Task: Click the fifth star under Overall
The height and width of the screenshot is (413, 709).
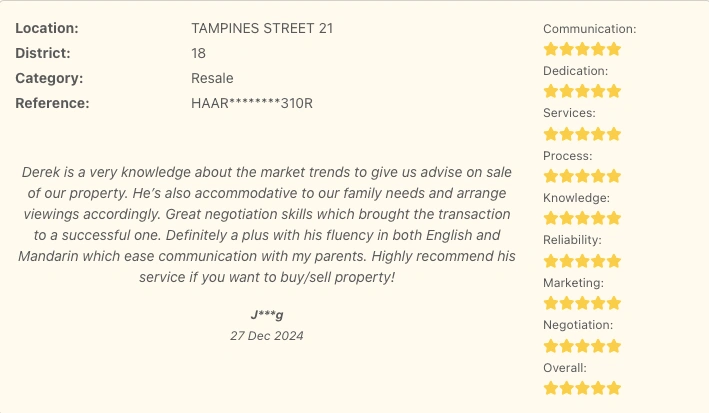Action: point(614,388)
